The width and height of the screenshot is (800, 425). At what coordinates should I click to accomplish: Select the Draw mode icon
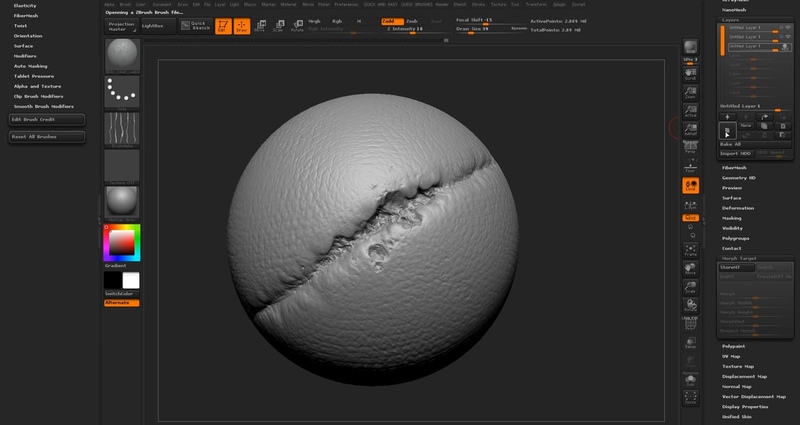pyautogui.click(x=241, y=26)
